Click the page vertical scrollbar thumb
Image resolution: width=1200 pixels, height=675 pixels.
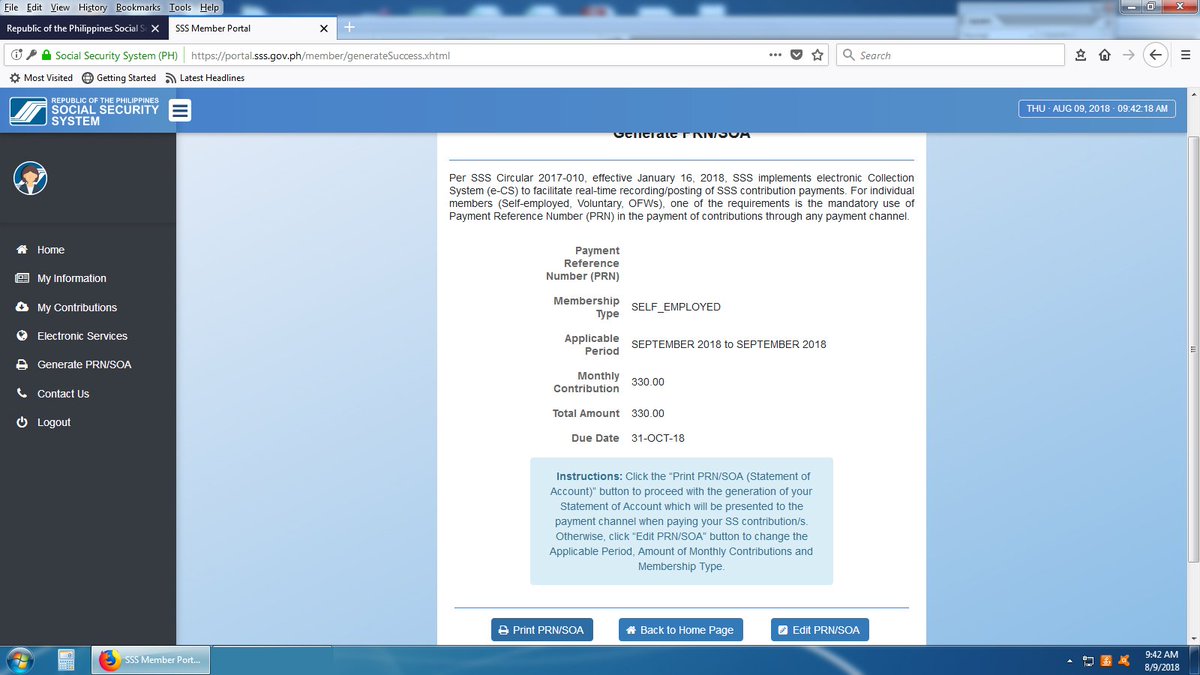pyautogui.click(x=1192, y=350)
